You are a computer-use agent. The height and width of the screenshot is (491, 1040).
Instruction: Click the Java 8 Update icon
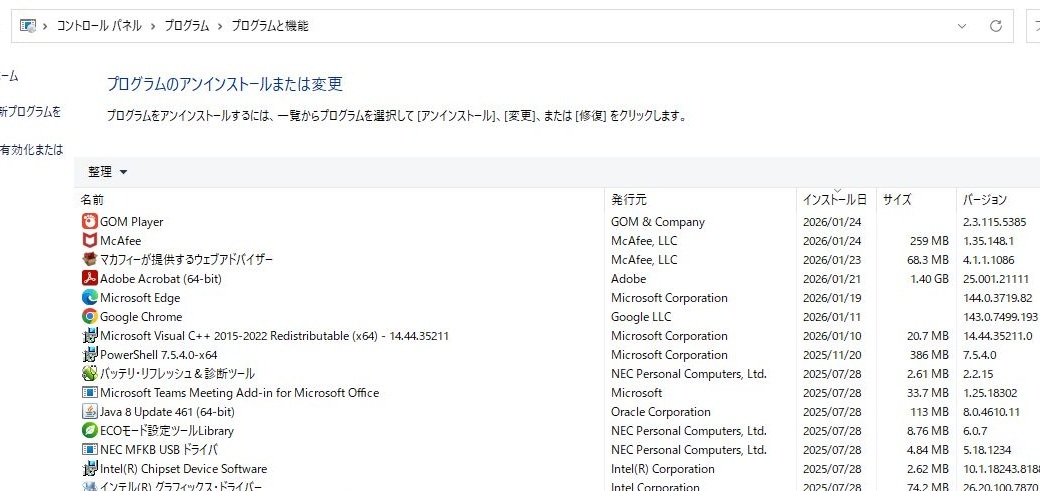click(89, 412)
